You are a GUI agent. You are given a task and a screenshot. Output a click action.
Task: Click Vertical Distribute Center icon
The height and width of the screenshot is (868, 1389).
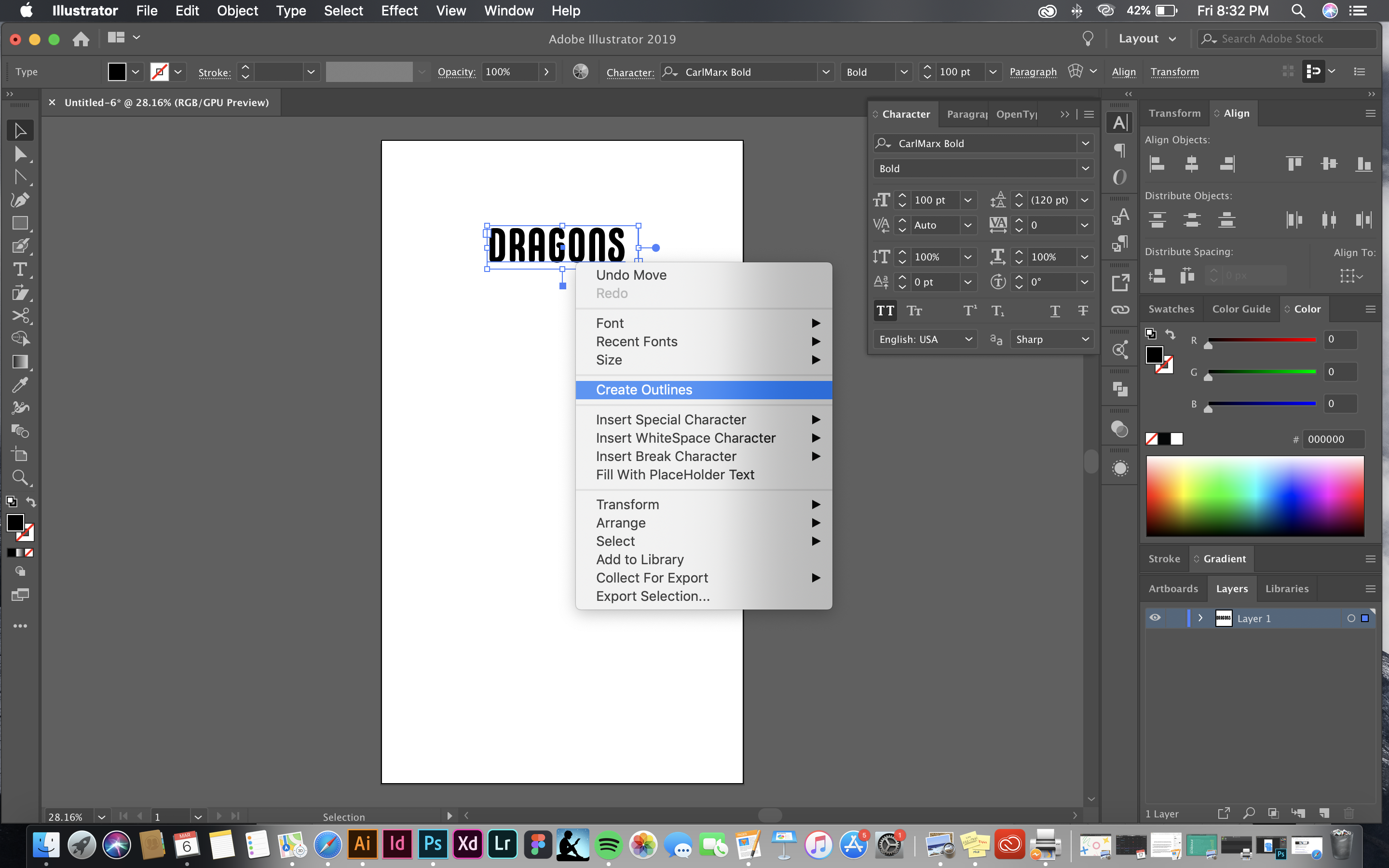pos(1192,219)
